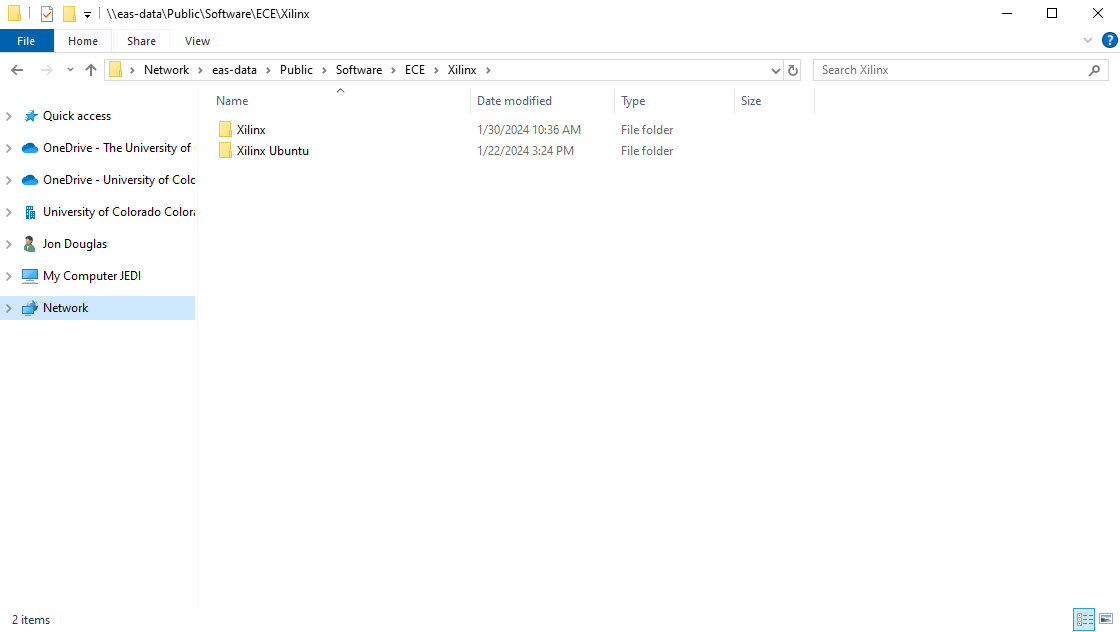
Task: Click ECE in the address breadcrumb
Action: pos(415,70)
